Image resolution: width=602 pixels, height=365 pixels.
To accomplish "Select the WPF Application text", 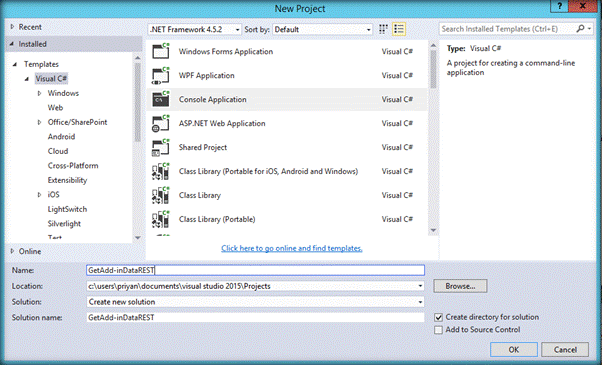I will [207, 76].
